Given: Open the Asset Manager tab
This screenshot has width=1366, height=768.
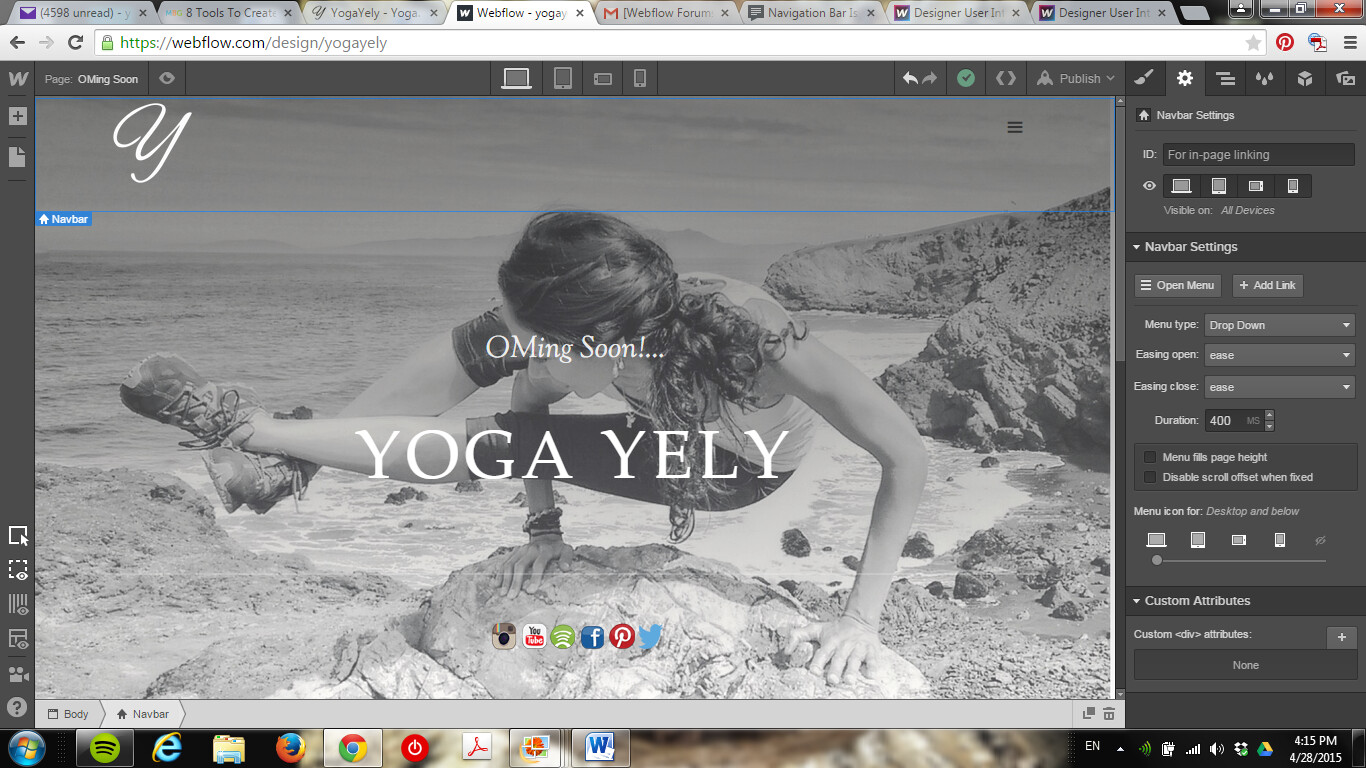Looking at the screenshot, I should [x=1345, y=78].
